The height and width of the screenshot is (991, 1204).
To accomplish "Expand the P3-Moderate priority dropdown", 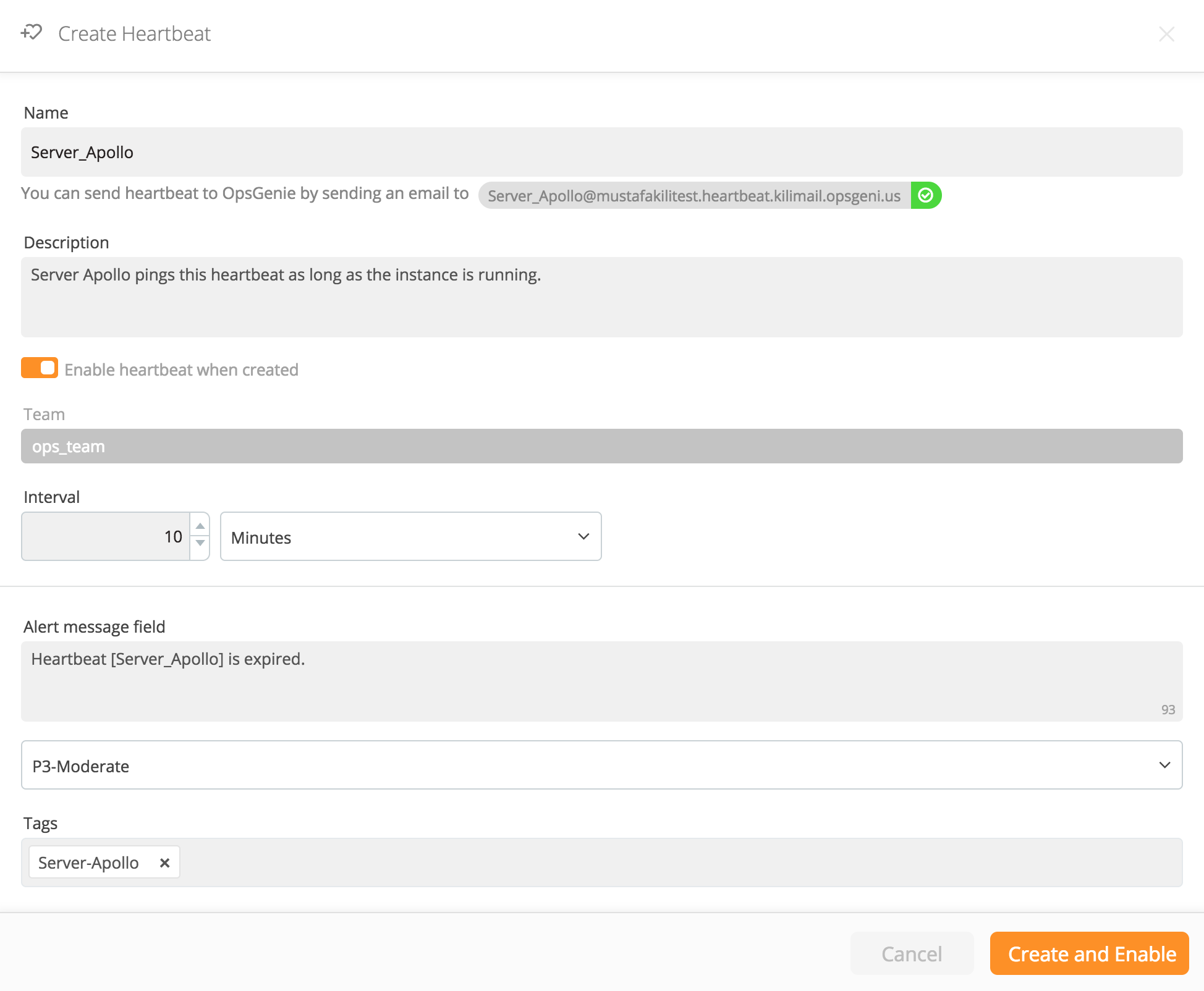I will pyautogui.click(x=601, y=765).
